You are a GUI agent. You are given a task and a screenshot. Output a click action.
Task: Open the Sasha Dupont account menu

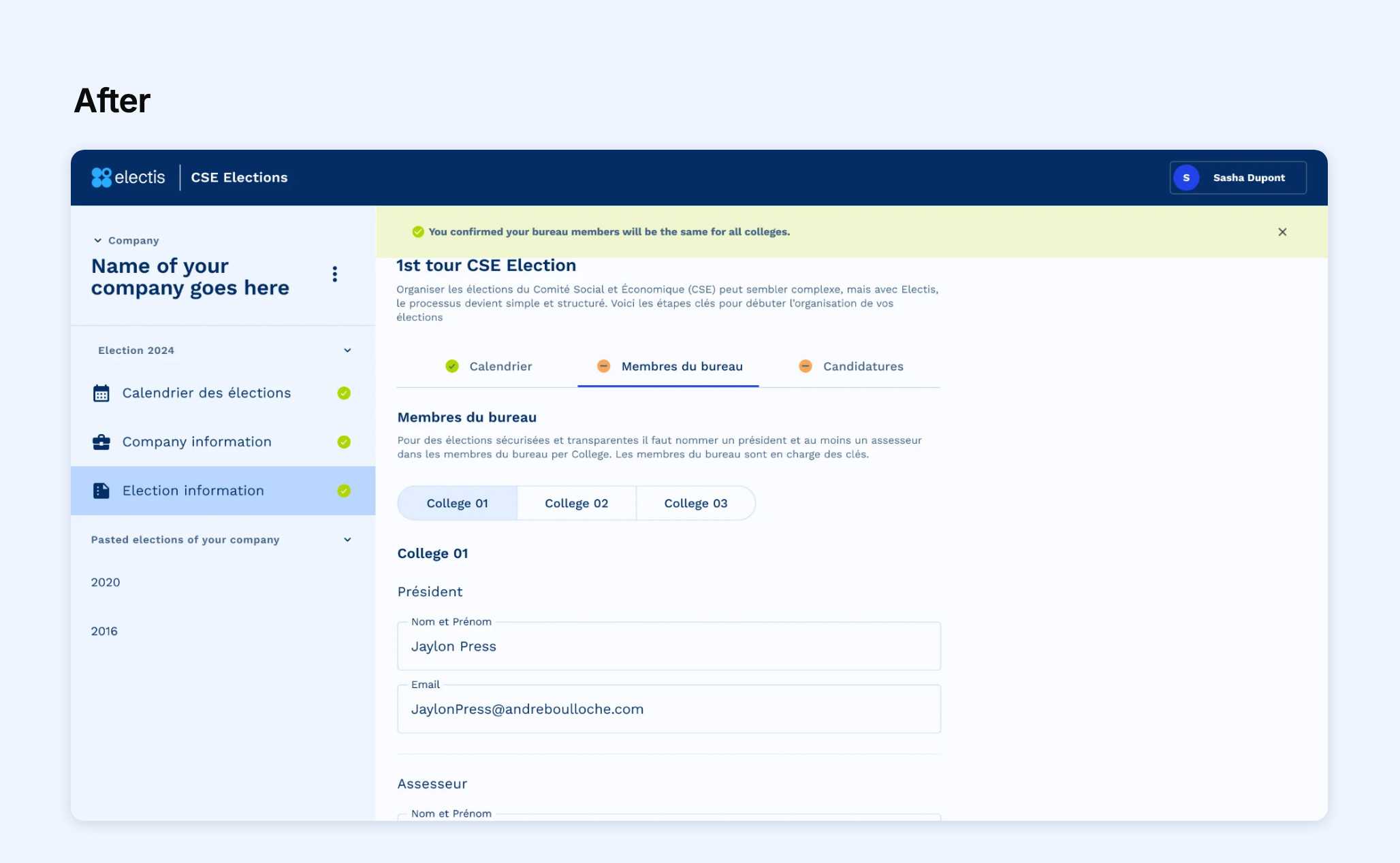(1238, 178)
